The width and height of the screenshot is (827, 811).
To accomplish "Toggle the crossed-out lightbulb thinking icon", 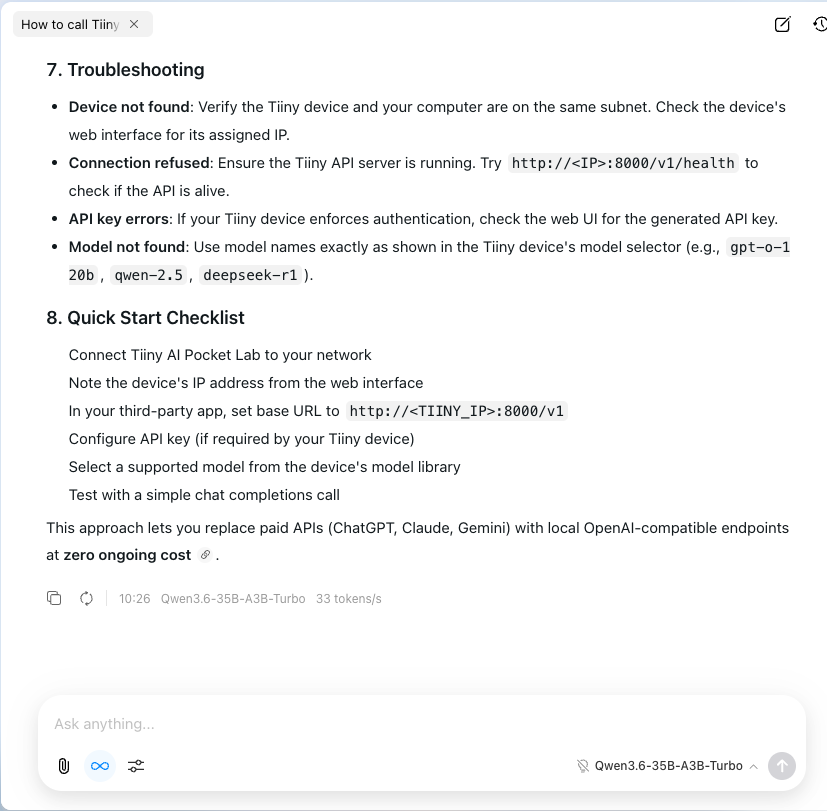I will (583, 766).
